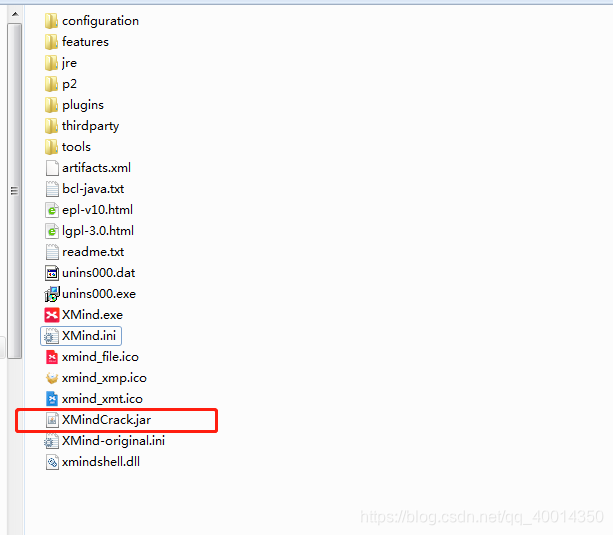Select the features folder icon
The image size is (613, 535).
tap(52, 42)
